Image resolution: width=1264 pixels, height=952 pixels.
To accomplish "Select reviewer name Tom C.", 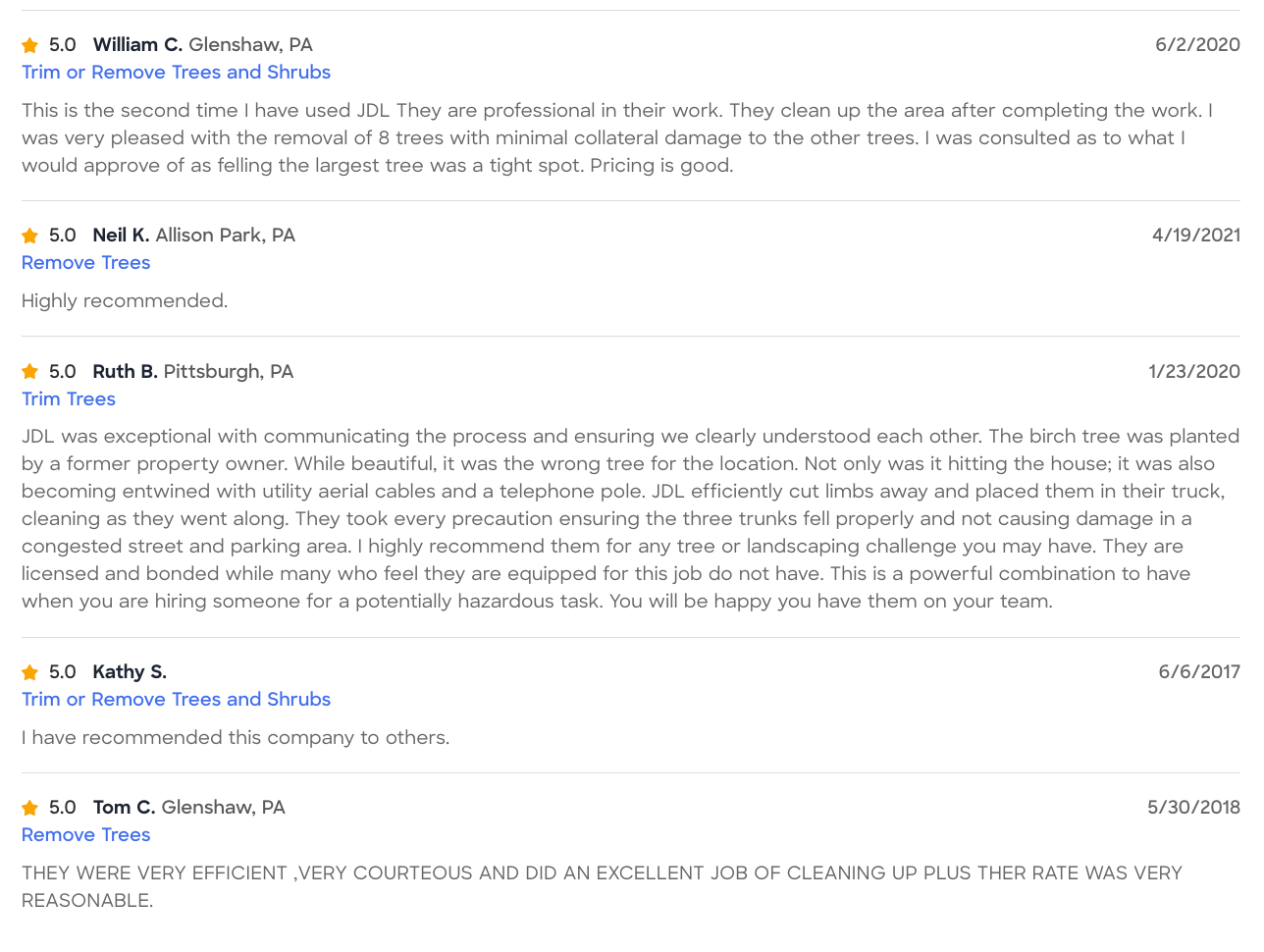I will (x=124, y=808).
